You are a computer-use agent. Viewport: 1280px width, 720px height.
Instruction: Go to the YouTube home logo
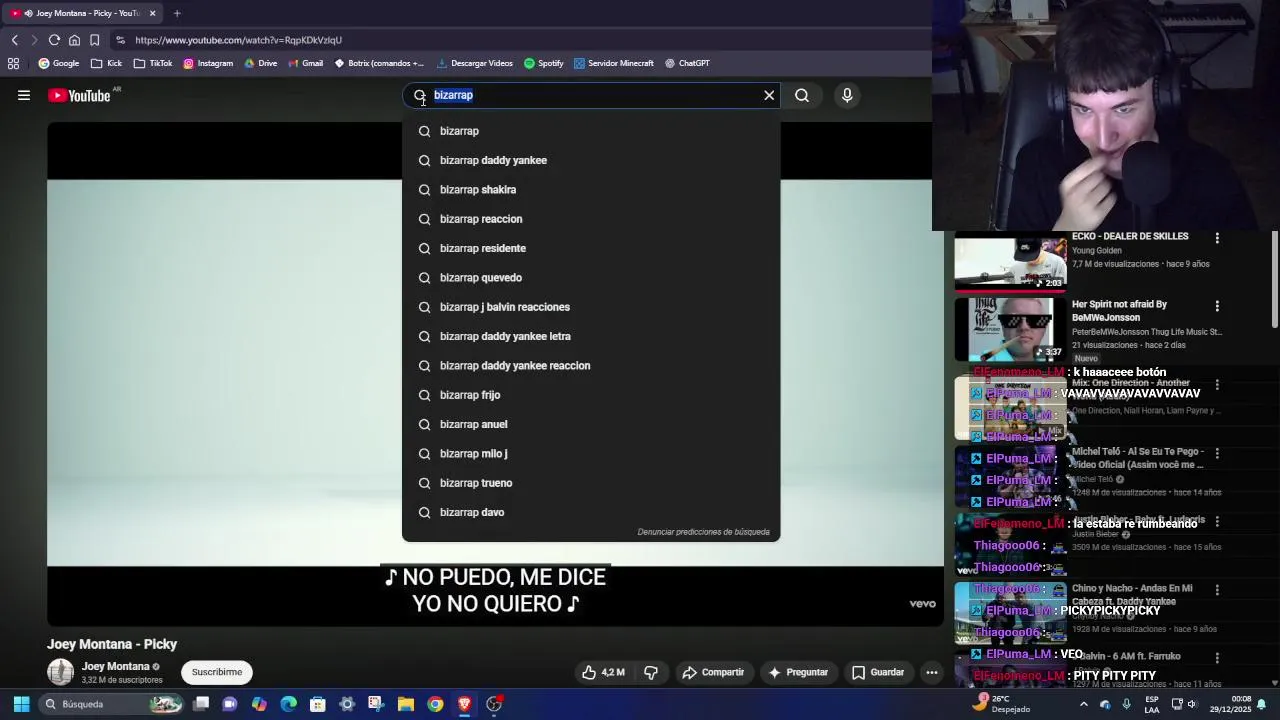point(79,96)
